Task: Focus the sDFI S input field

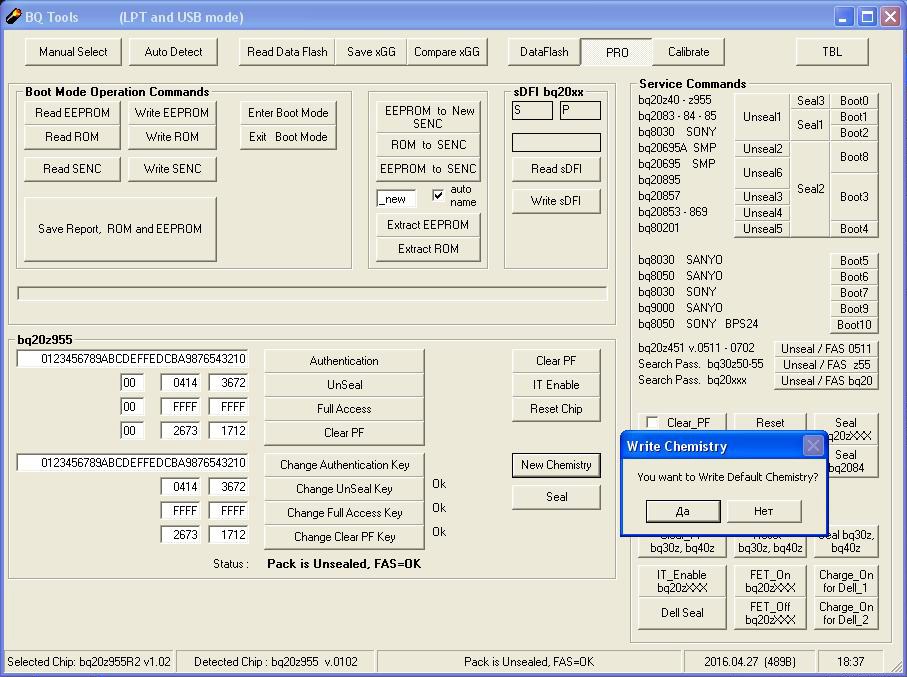Action: (x=532, y=111)
